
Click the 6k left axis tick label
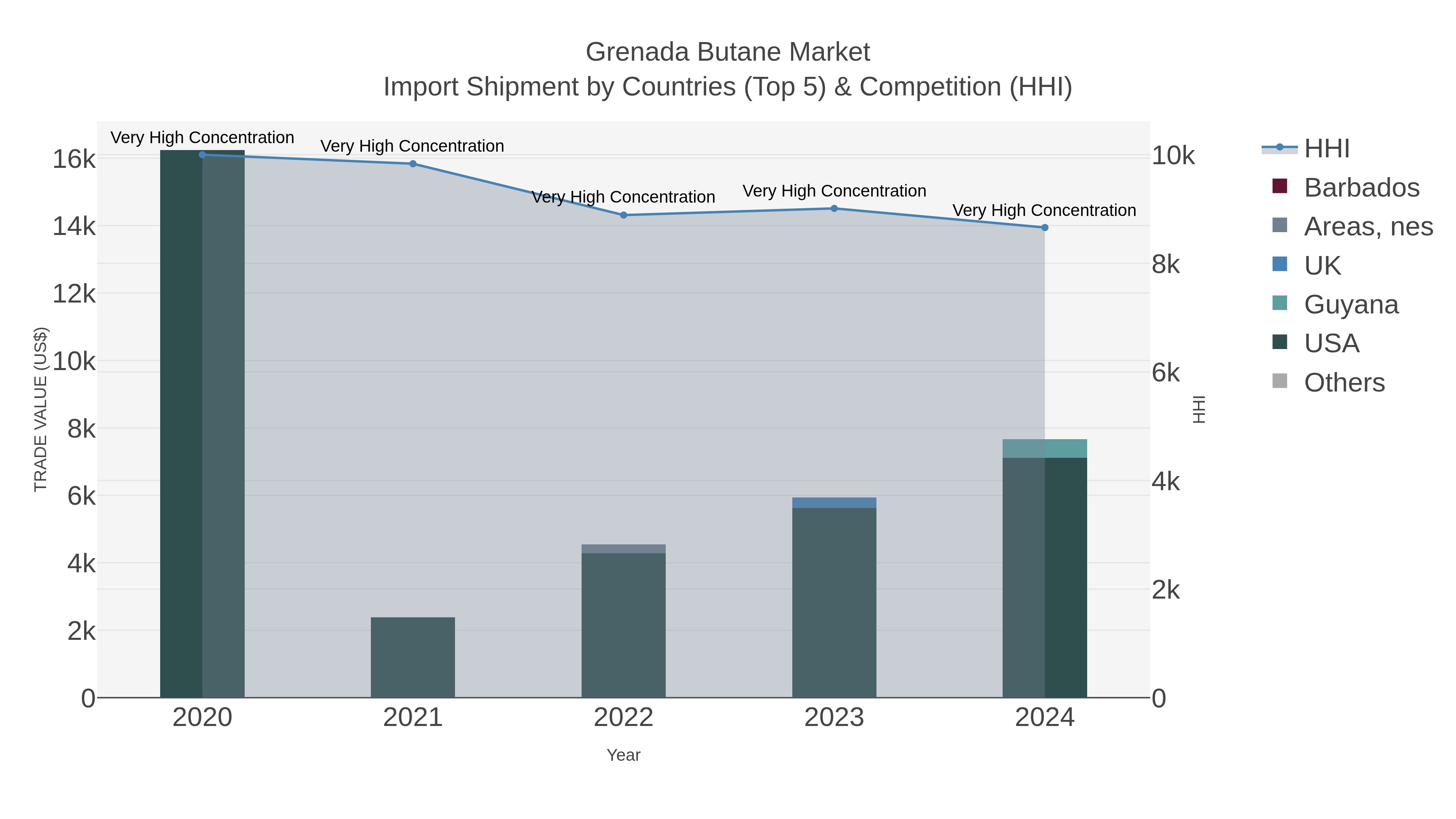tap(81, 496)
